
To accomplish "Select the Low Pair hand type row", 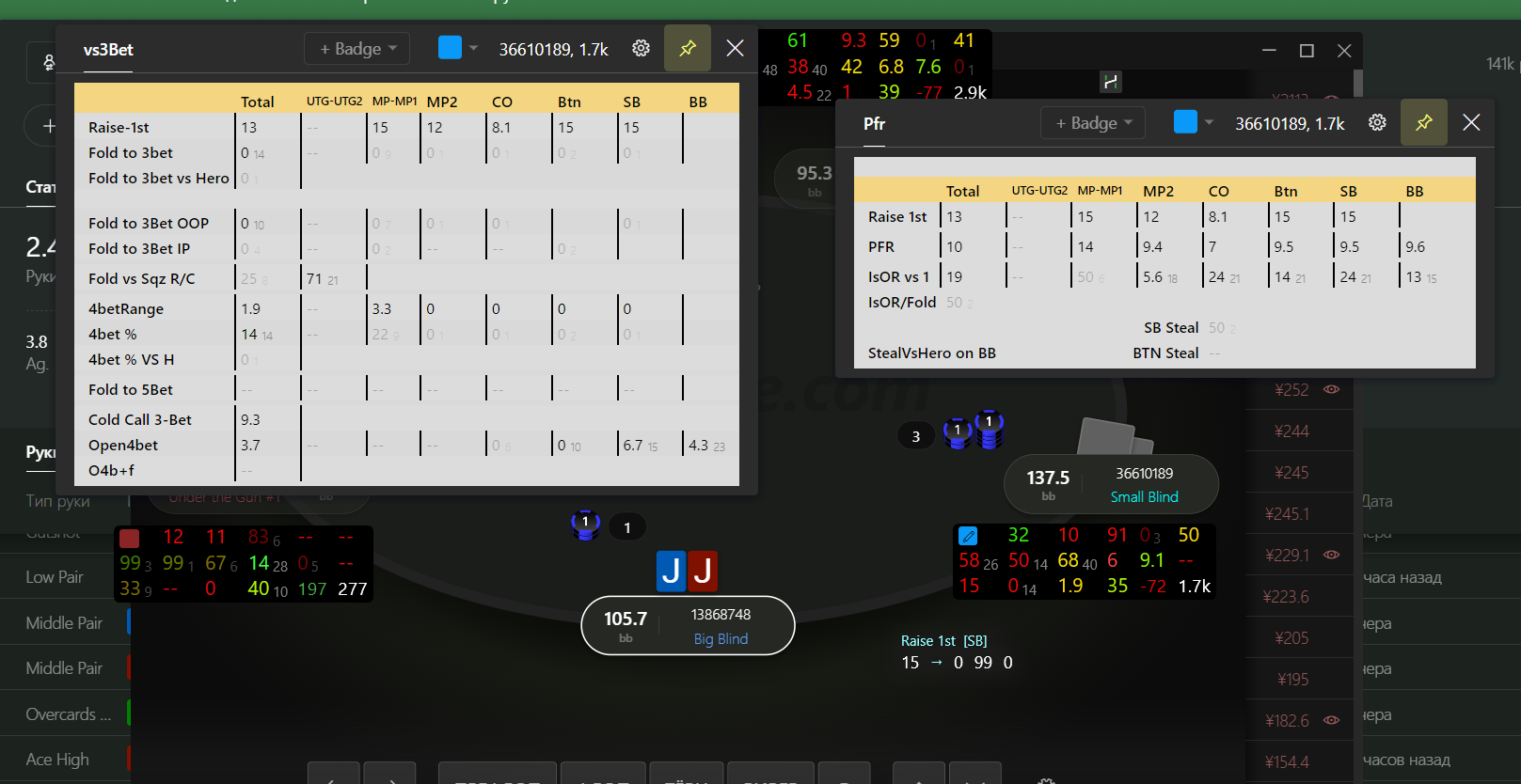I will tap(66, 577).
